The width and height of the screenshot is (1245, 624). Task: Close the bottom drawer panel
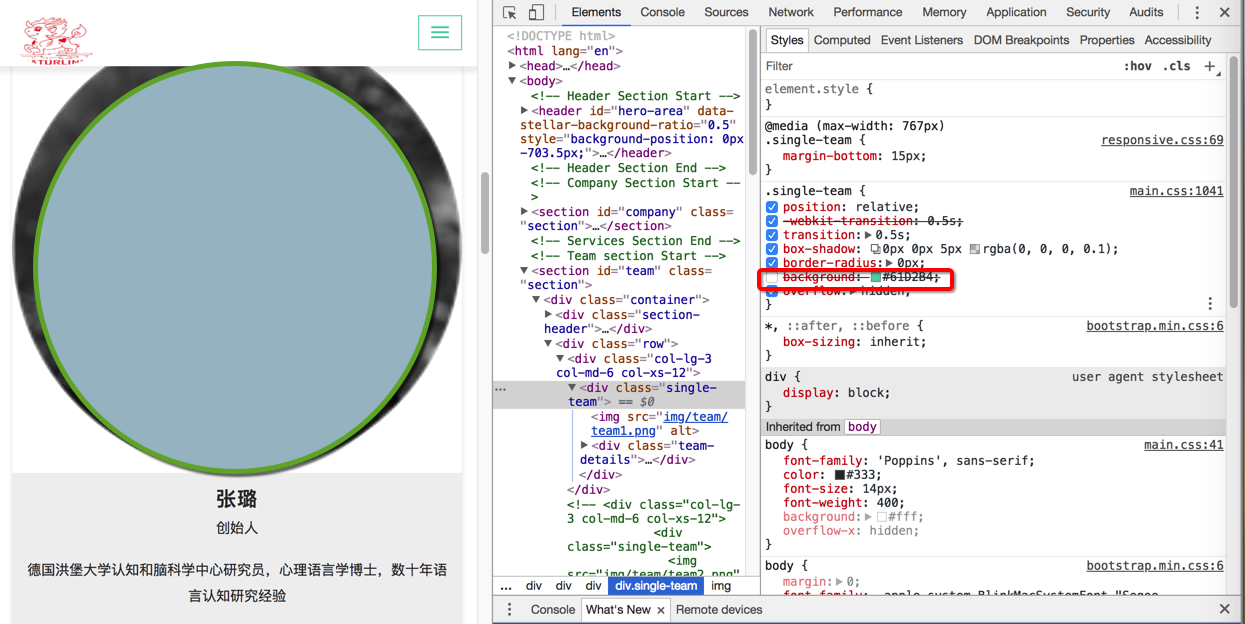(x=1224, y=609)
